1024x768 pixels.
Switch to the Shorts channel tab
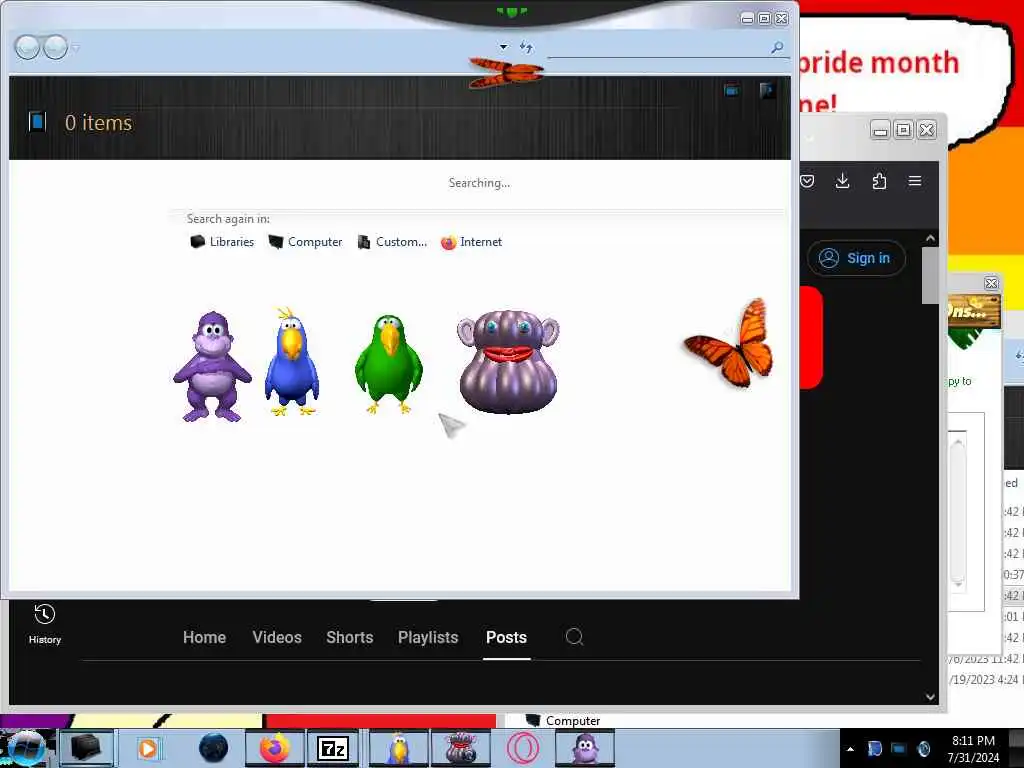pyautogui.click(x=349, y=637)
